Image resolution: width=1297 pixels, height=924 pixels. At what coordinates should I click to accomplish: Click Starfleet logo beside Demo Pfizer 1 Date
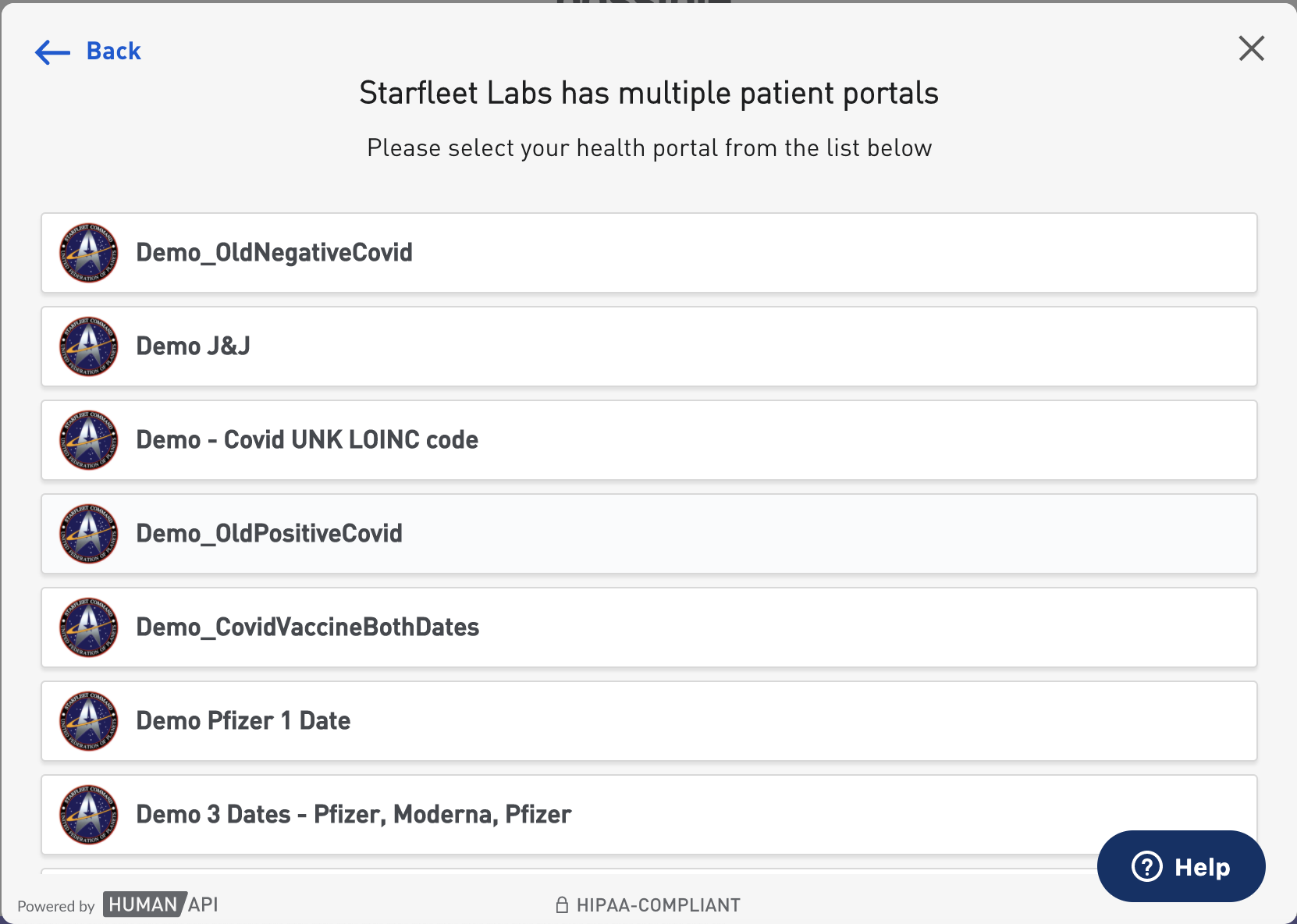point(89,721)
